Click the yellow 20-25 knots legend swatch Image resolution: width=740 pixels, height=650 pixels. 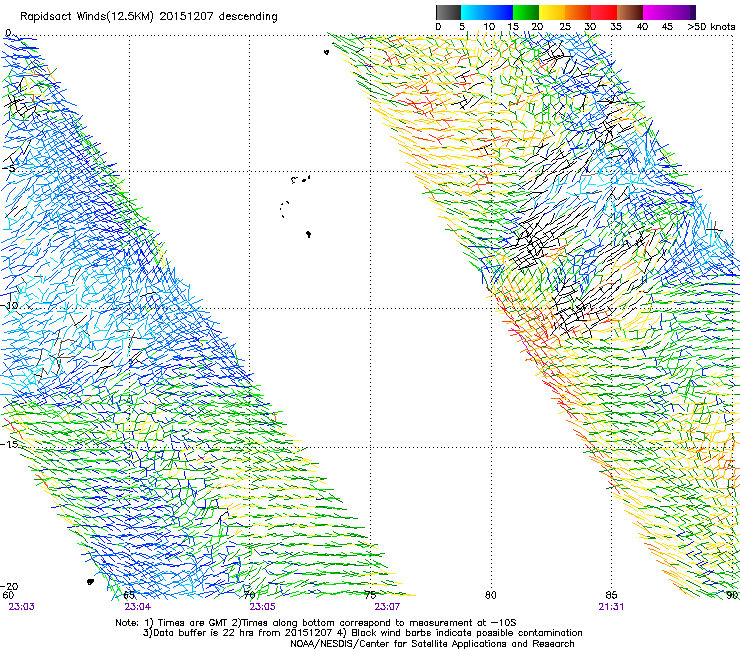click(x=552, y=12)
